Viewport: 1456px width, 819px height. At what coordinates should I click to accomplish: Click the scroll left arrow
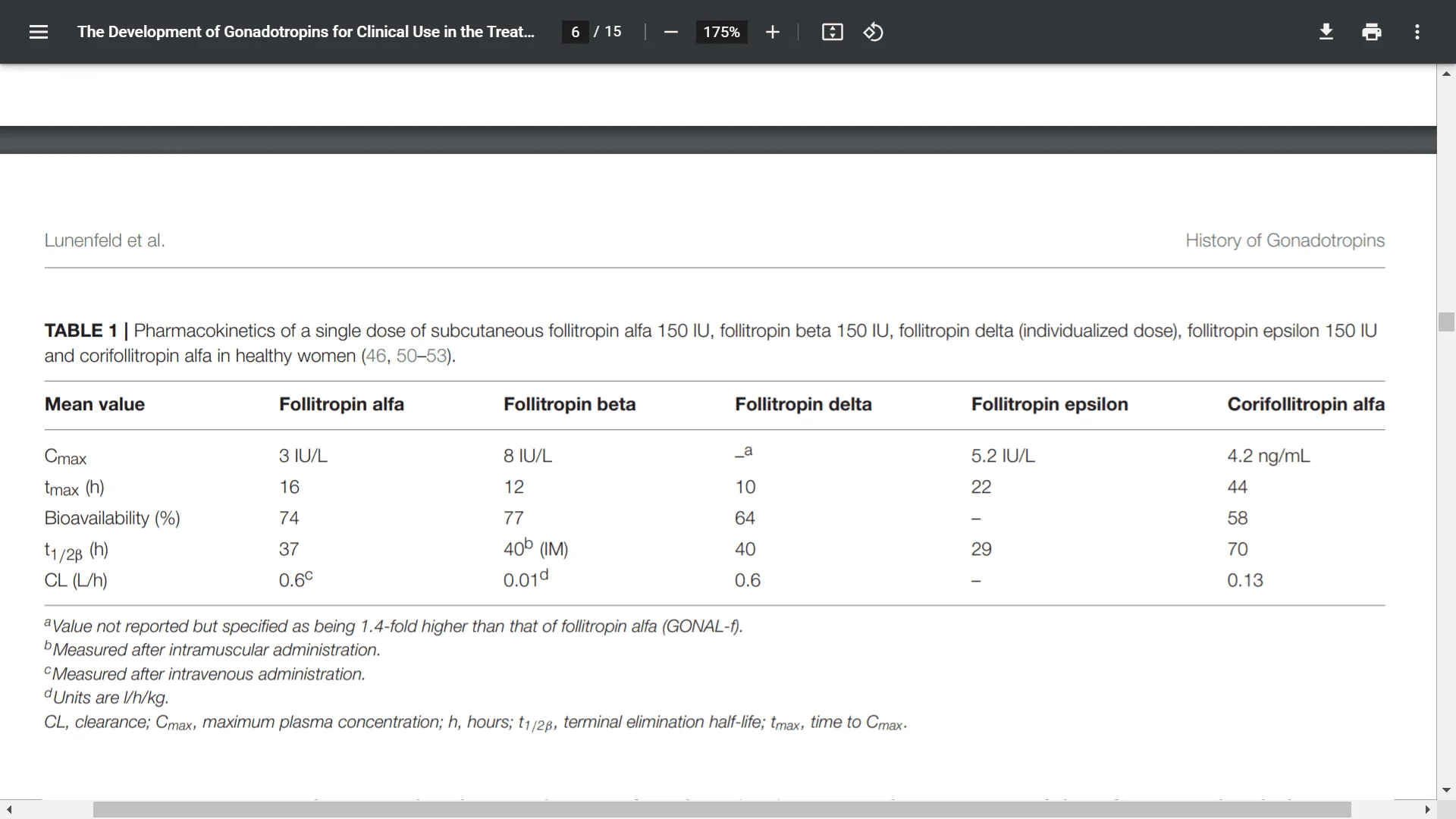point(8,810)
